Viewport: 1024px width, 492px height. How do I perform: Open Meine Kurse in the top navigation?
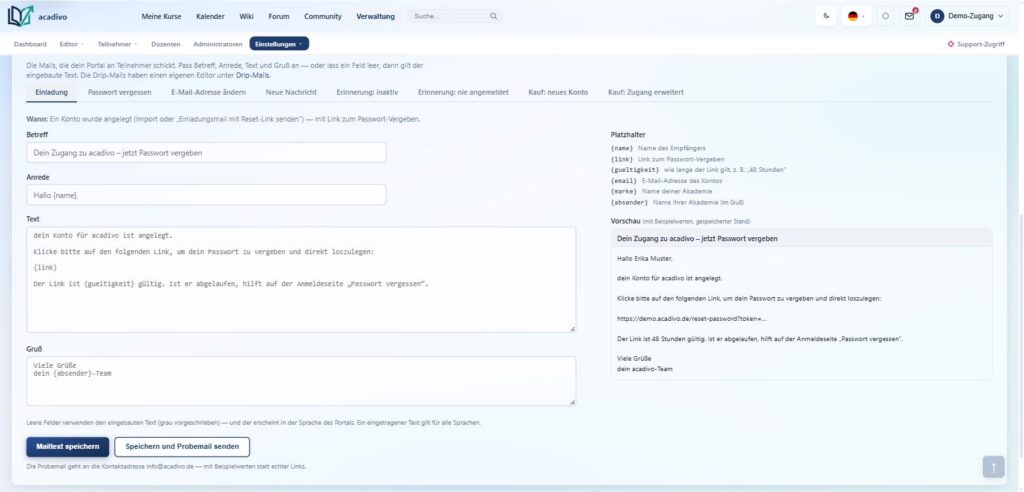[x=161, y=16]
